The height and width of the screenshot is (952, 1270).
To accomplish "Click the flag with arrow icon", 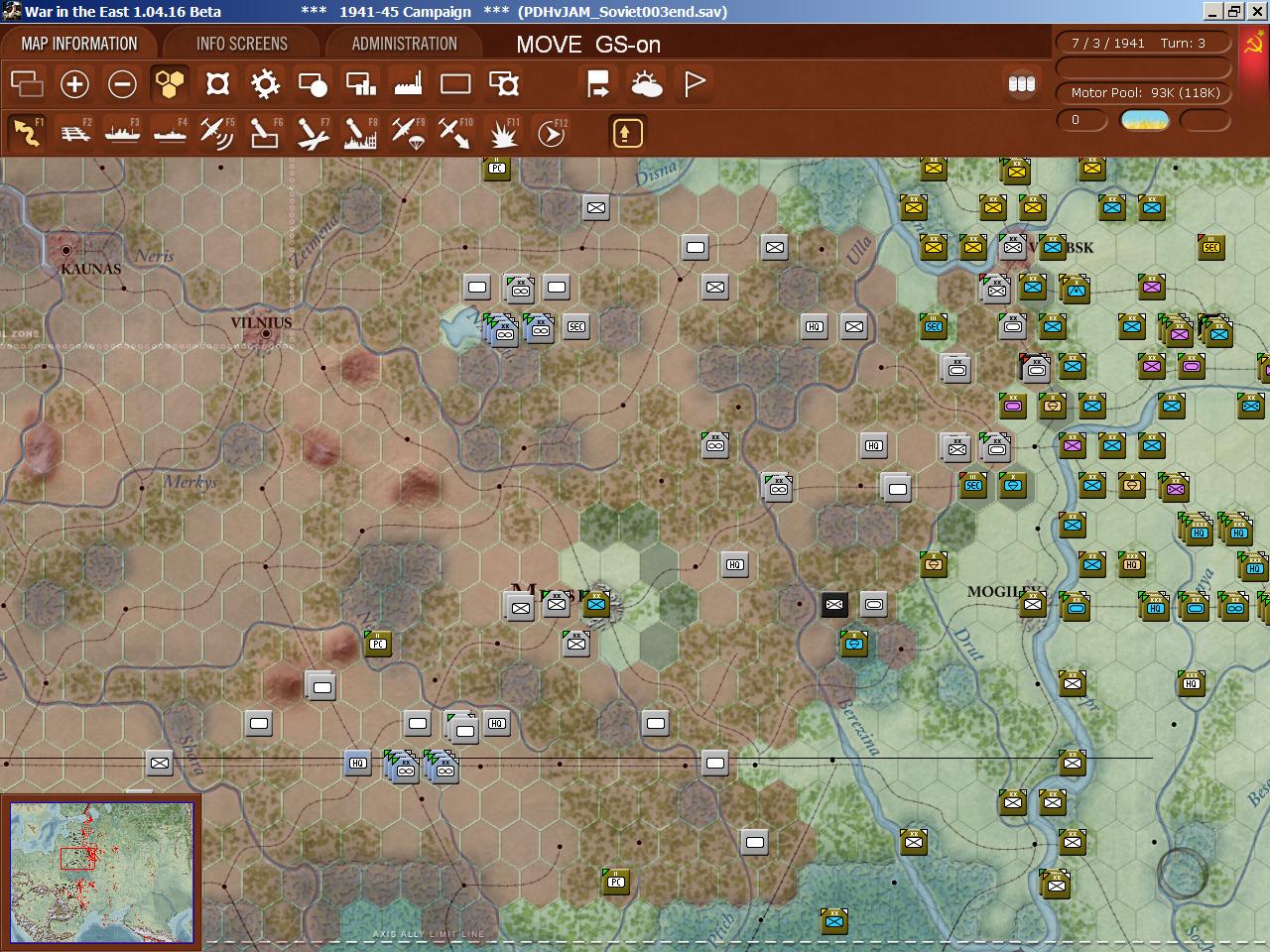I will pos(598,84).
